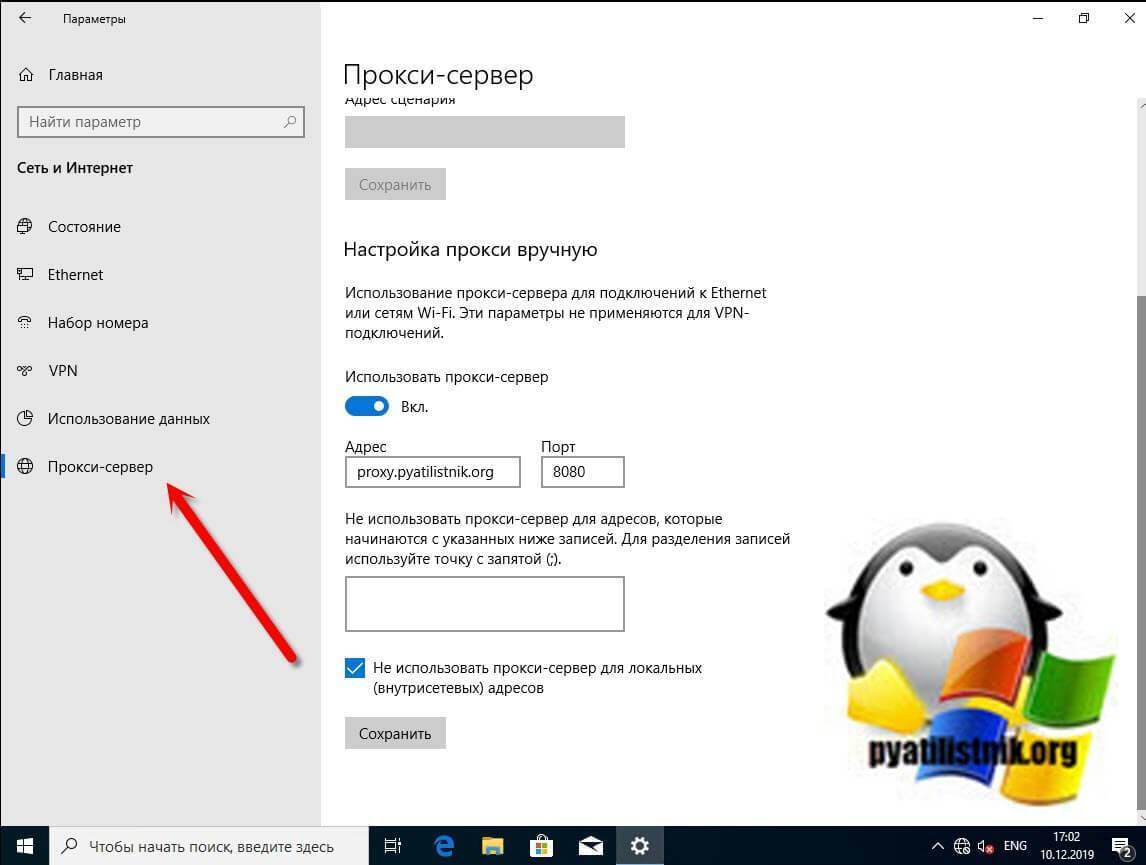Select the Ethernet monitor icon
The height and width of the screenshot is (865, 1146).
point(25,275)
